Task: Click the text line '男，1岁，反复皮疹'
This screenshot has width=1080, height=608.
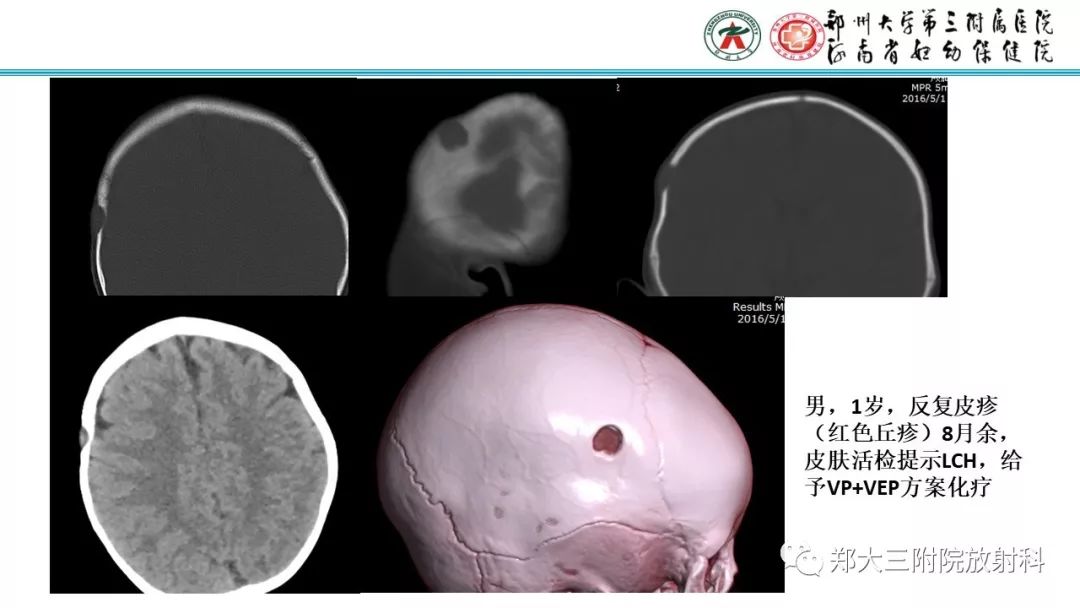Action: (x=902, y=406)
